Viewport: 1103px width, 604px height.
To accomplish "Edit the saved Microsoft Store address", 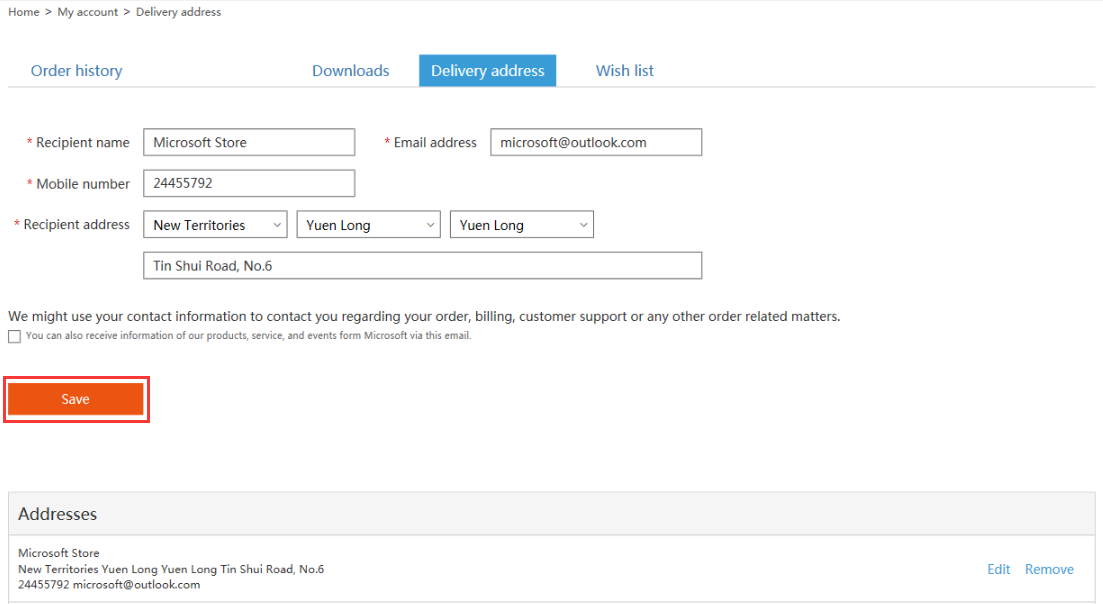I will coord(998,569).
